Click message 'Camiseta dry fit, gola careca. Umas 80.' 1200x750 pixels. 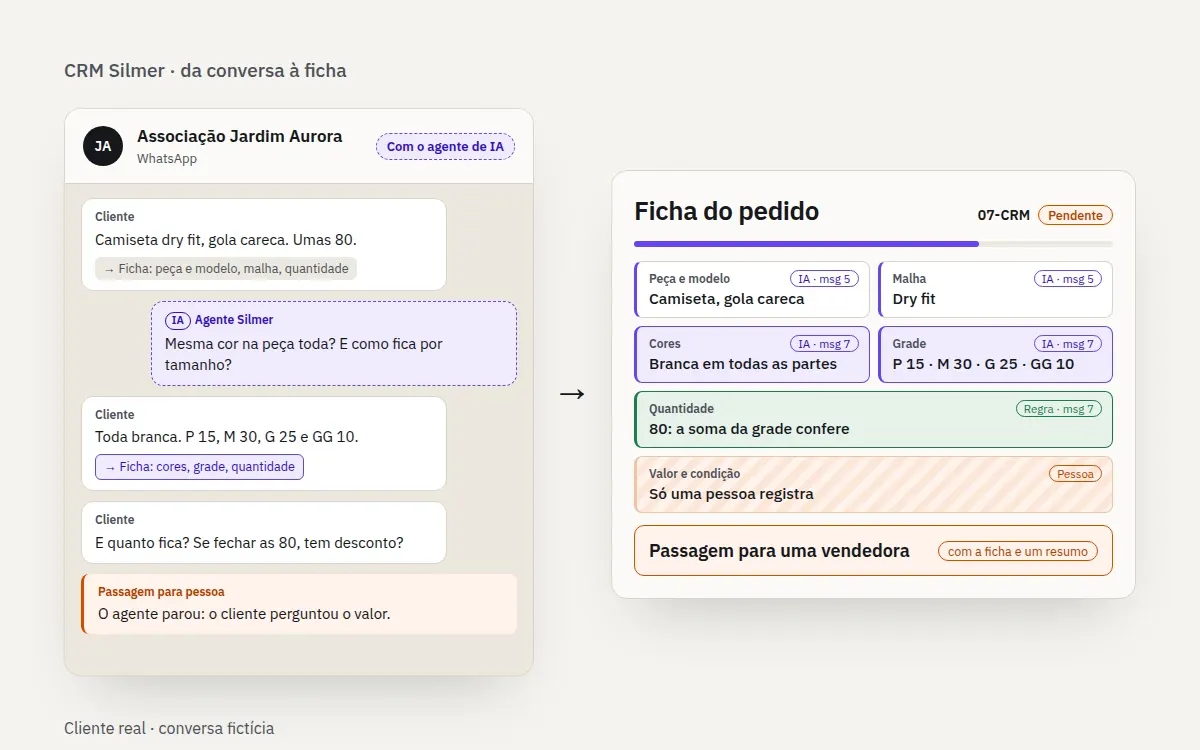226,240
